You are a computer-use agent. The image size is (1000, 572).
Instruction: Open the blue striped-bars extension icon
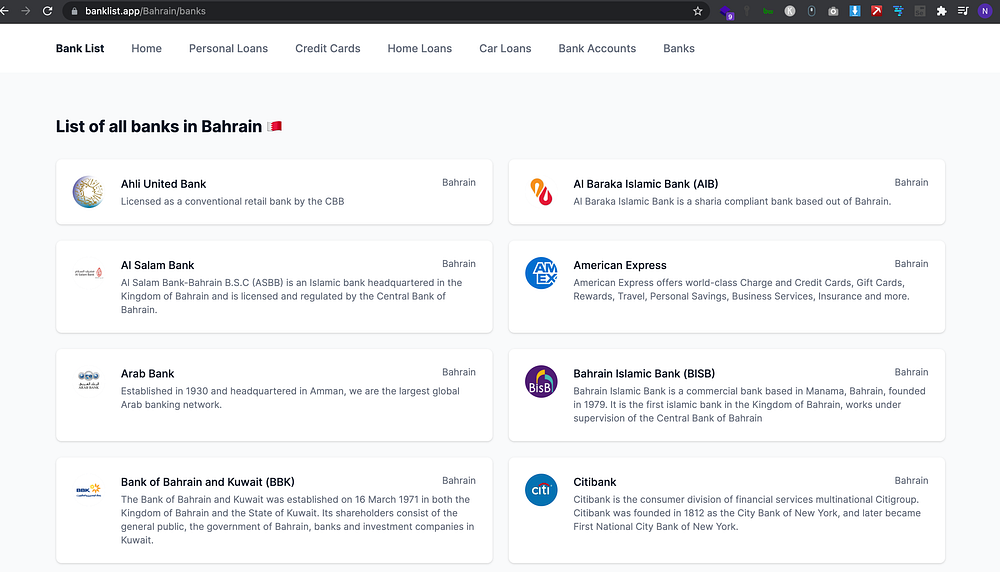coord(899,11)
